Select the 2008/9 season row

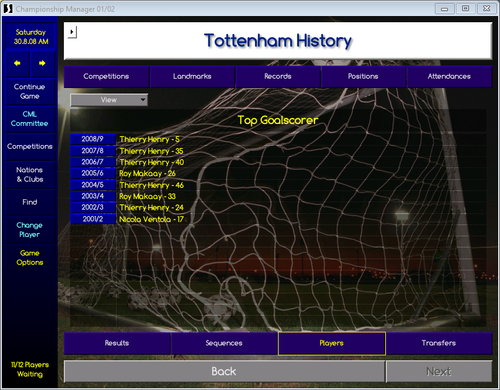(x=93, y=139)
